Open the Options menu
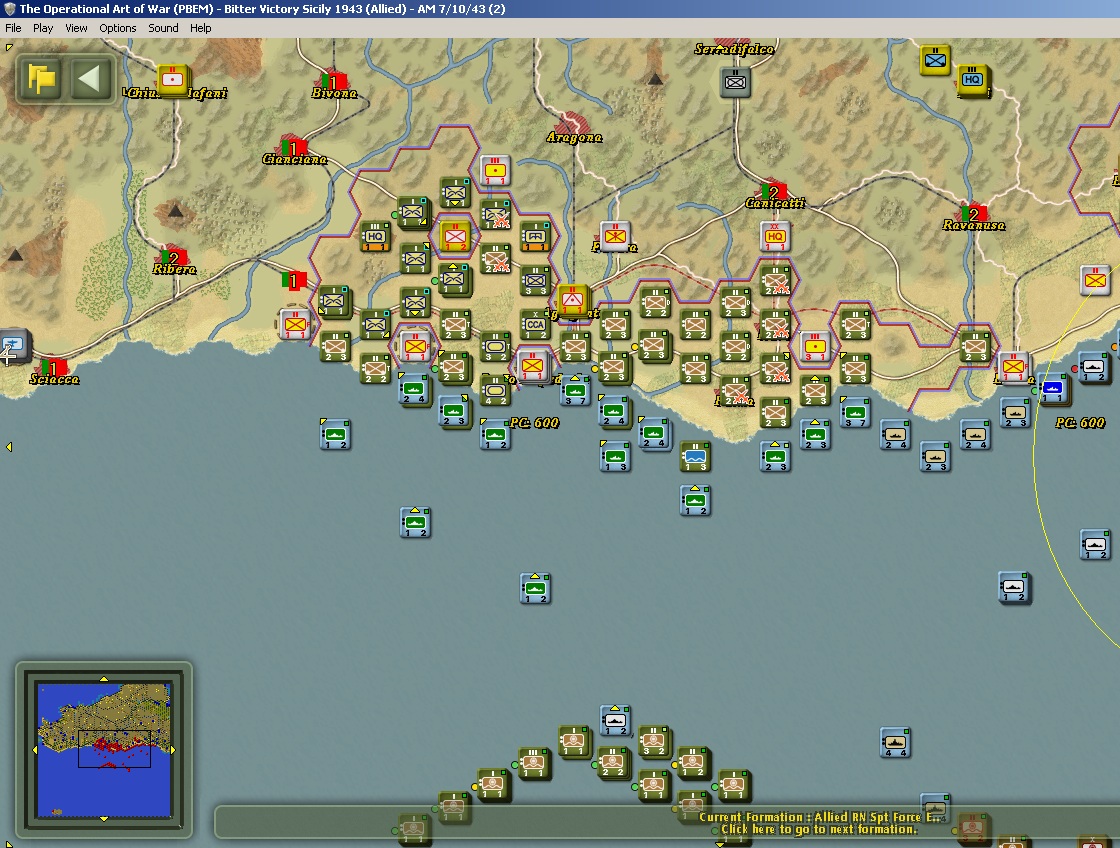Image resolution: width=1120 pixels, height=848 pixels. [x=117, y=28]
